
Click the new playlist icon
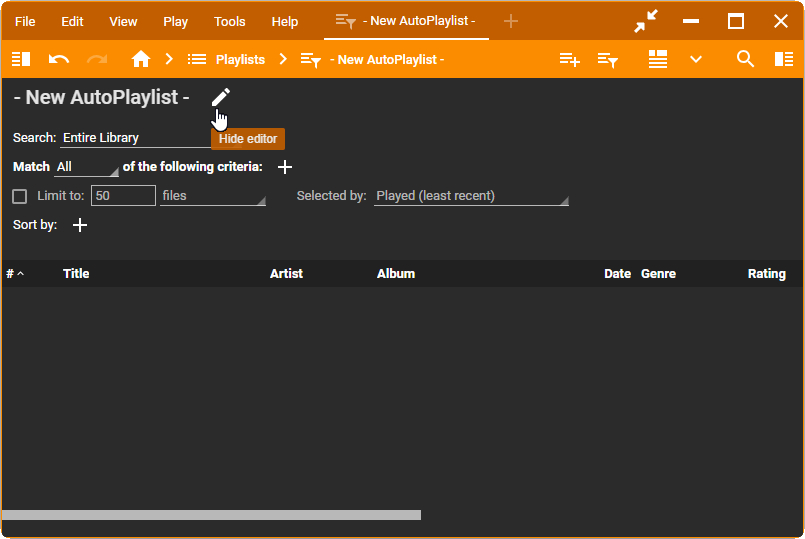(x=570, y=59)
